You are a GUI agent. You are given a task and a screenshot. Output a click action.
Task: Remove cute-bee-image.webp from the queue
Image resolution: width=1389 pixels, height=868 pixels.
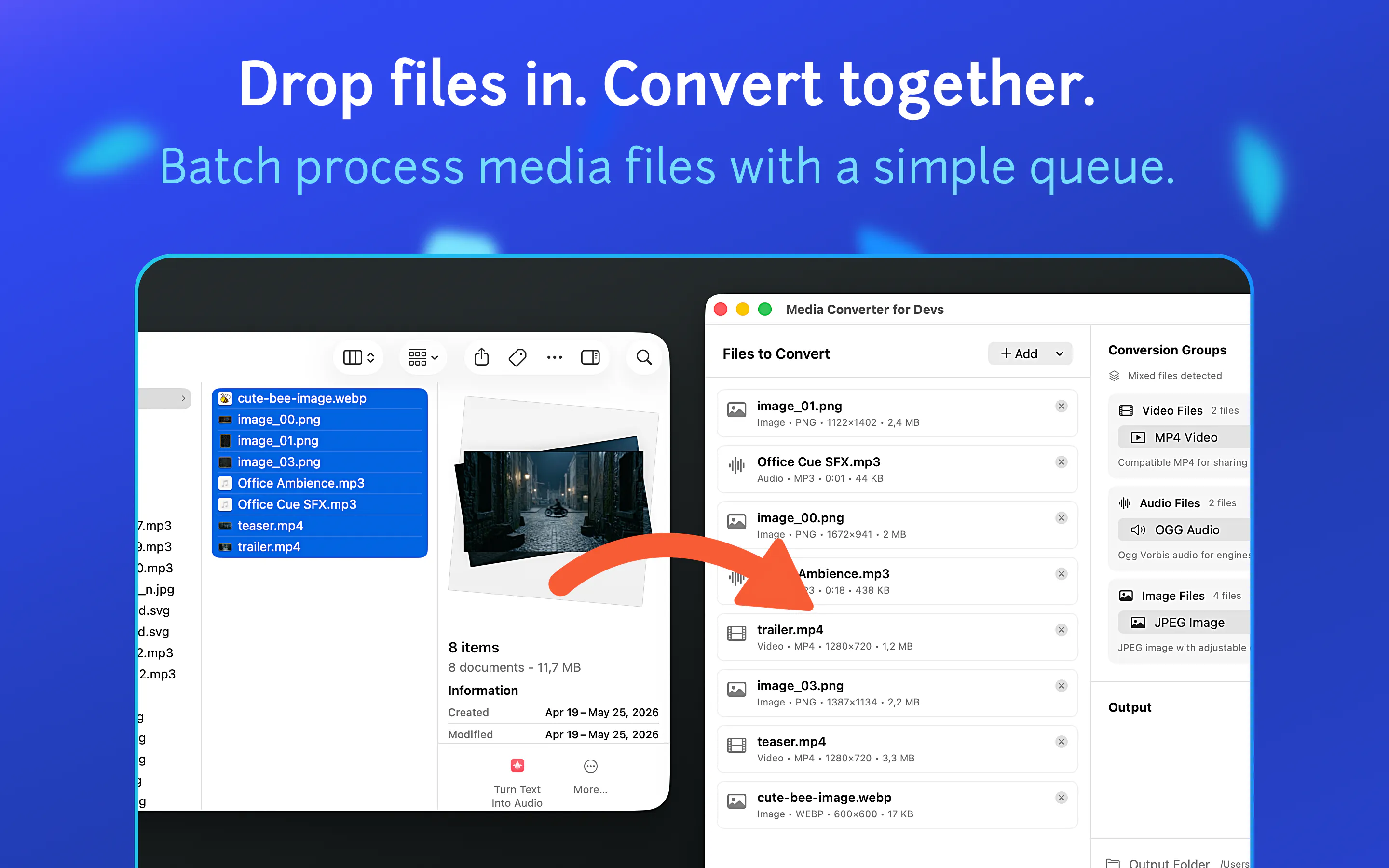click(1061, 798)
